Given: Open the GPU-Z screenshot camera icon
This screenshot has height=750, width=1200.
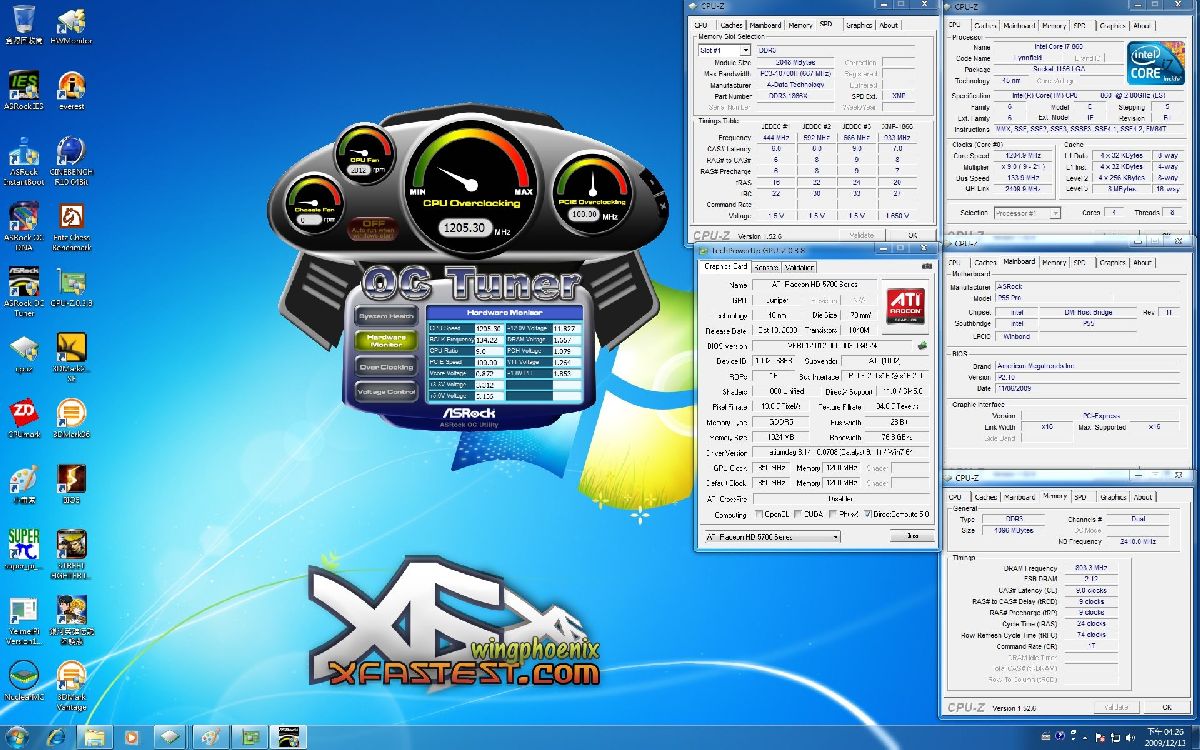Looking at the screenshot, I should [x=927, y=267].
